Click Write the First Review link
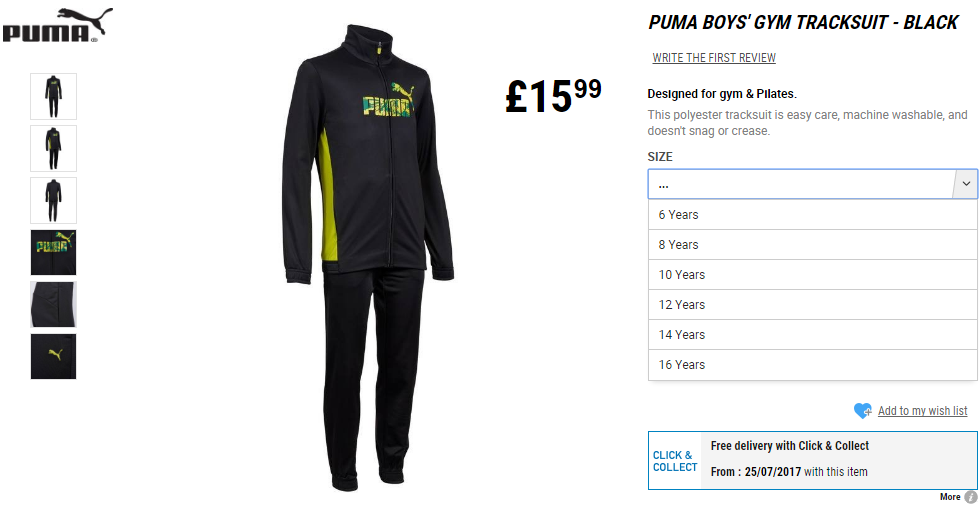979x513 pixels. click(x=714, y=57)
